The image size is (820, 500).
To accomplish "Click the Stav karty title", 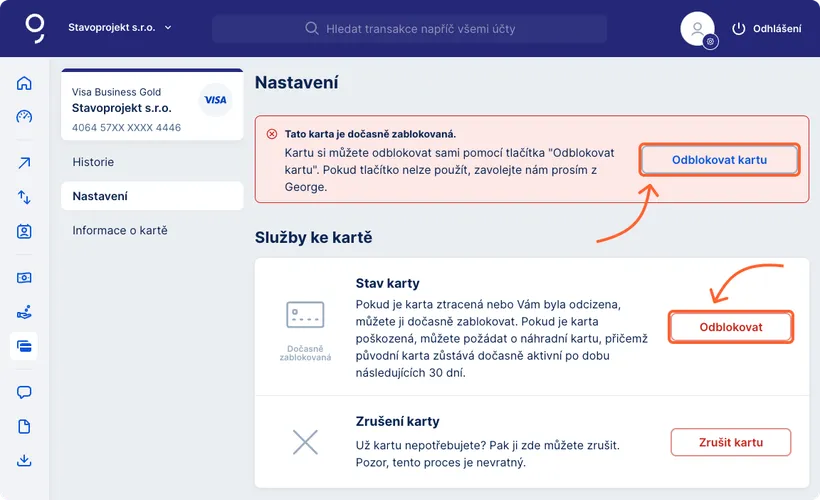I will tap(388, 283).
